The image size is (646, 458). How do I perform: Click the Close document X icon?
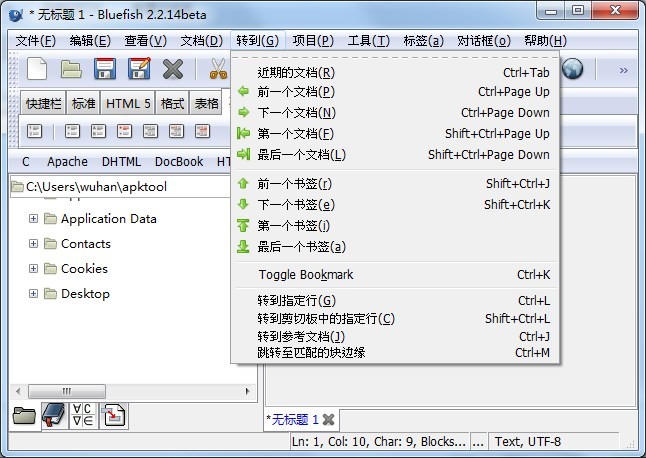click(173, 69)
